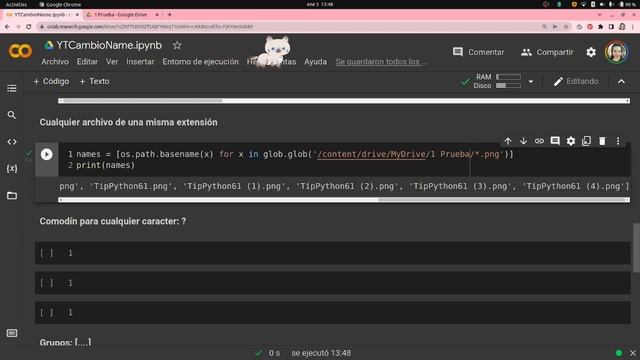This screenshot has width=640, height=360.
Task: Bookmark this page with star icon
Action: point(566,27)
